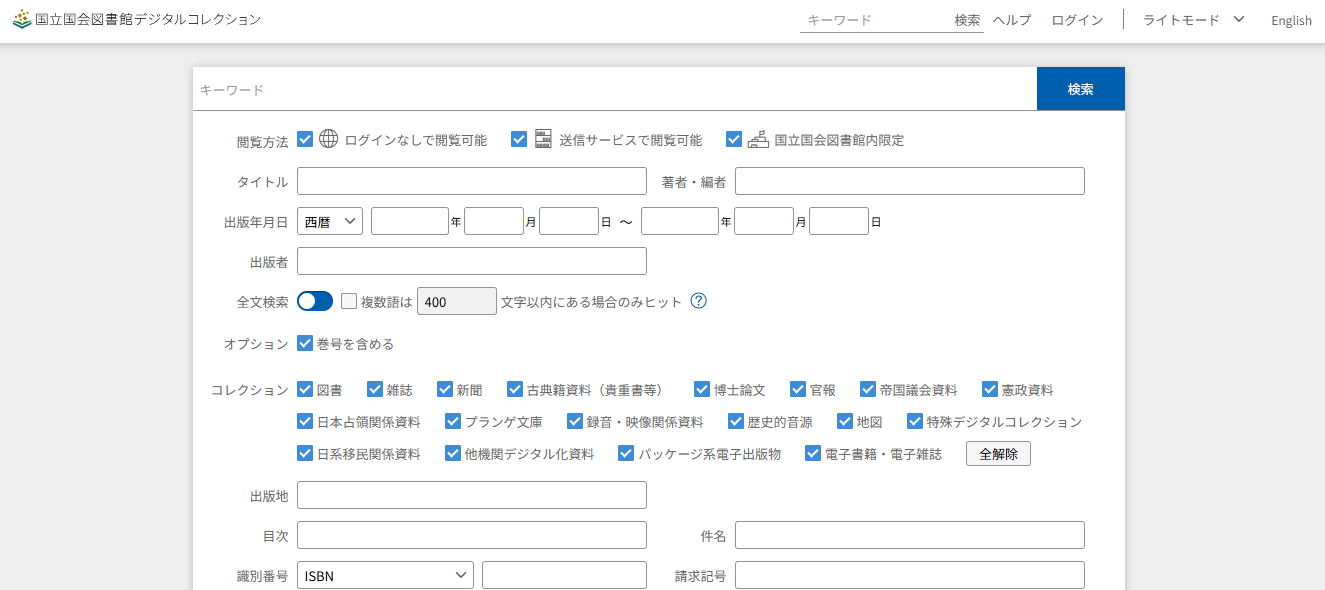The height and width of the screenshot is (590, 1325).
Task: Click the end month 月 field
Action: 764,221
